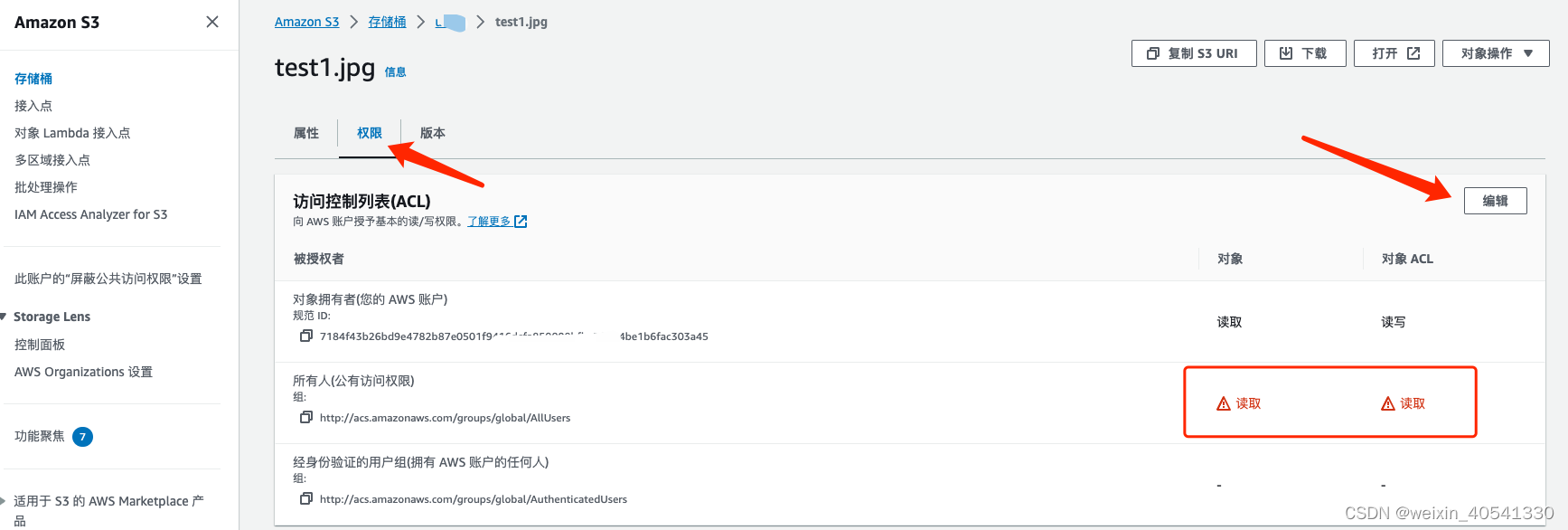1568x530 pixels.
Task: Open IAM Access Analyzer for S3
Action: point(90,214)
